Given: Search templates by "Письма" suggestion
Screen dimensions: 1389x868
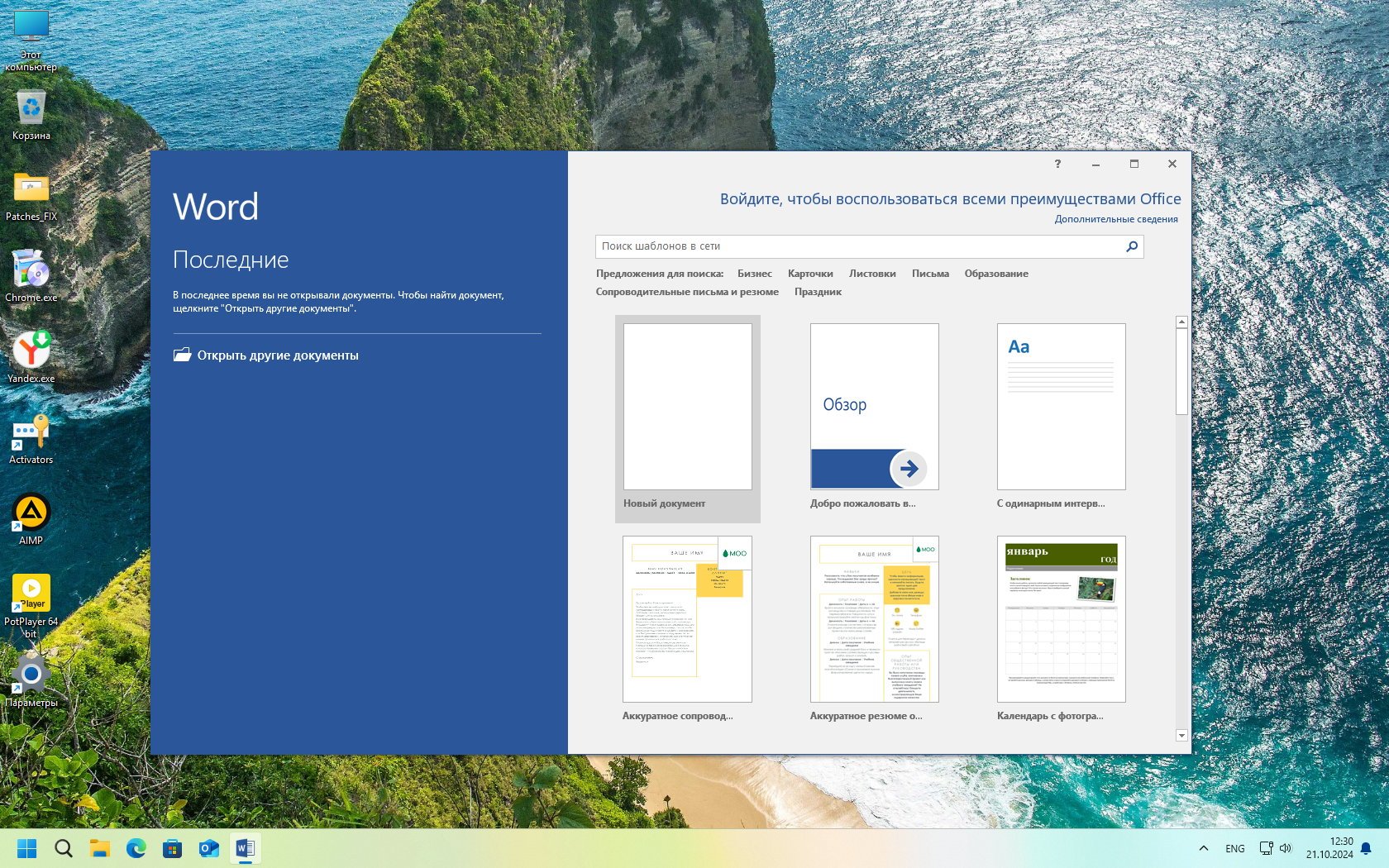Looking at the screenshot, I should click(930, 274).
